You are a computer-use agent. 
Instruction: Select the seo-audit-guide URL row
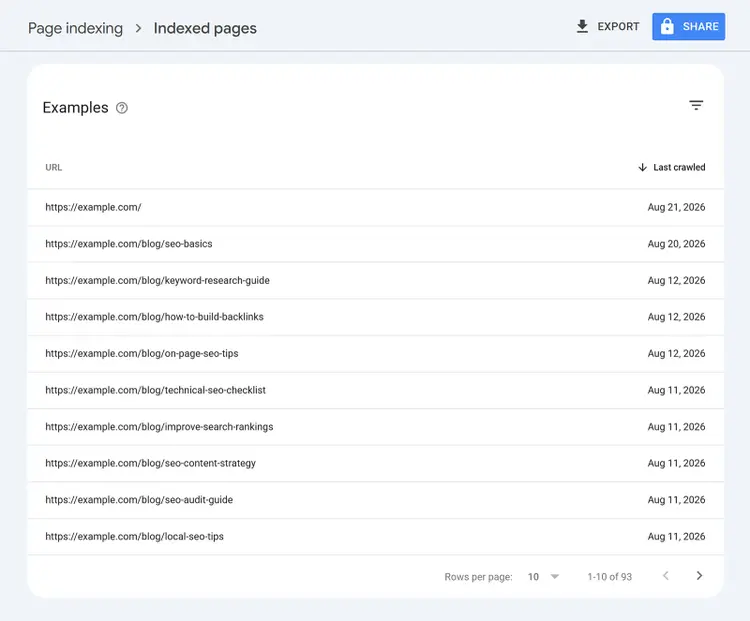click(375, 500)
